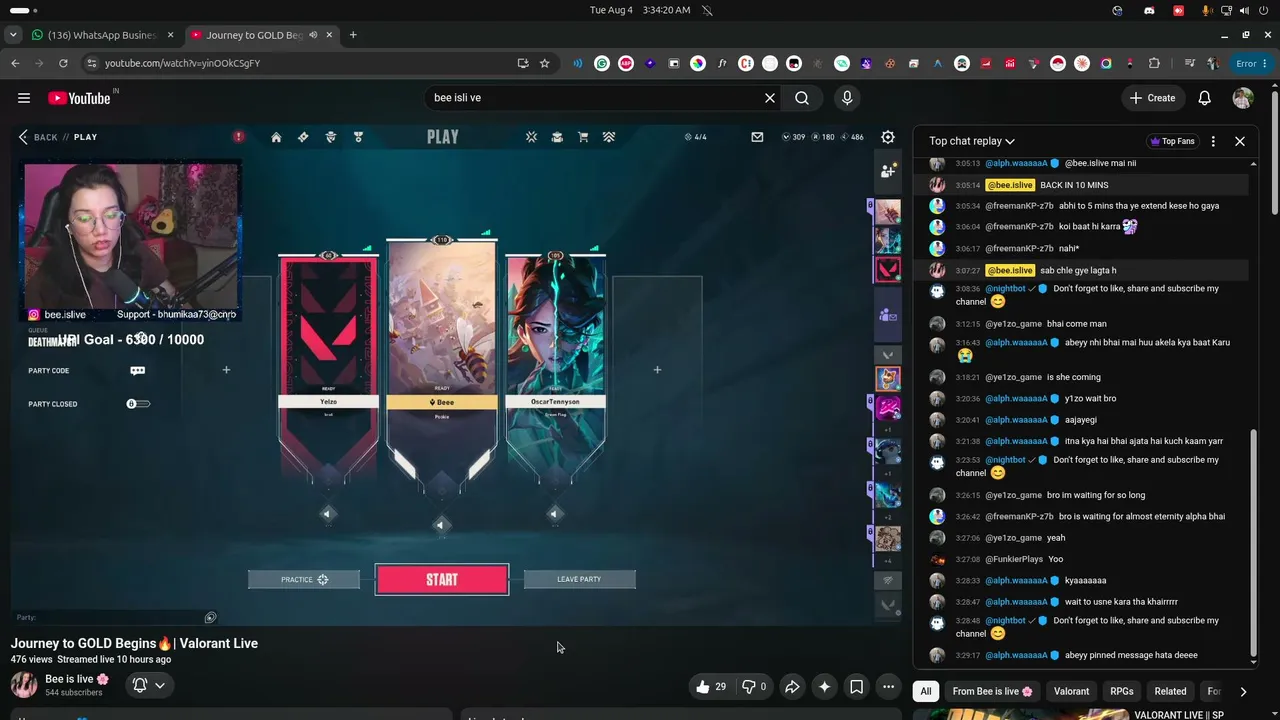
Task: Click the speaker icon under Yelzo's card
Action: [x=327, y=514]
